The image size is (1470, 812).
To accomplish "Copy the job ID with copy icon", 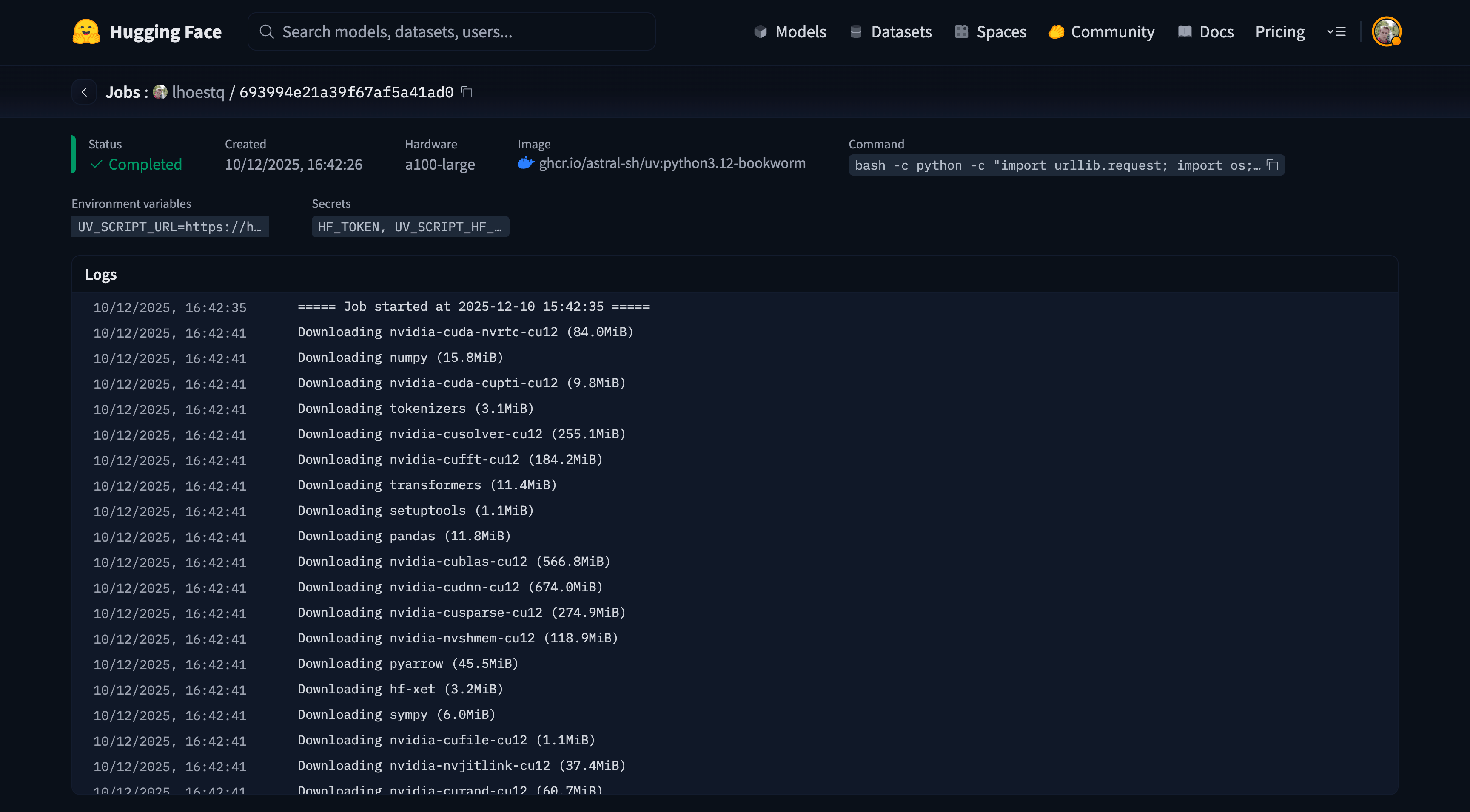I will coord(467,92).
